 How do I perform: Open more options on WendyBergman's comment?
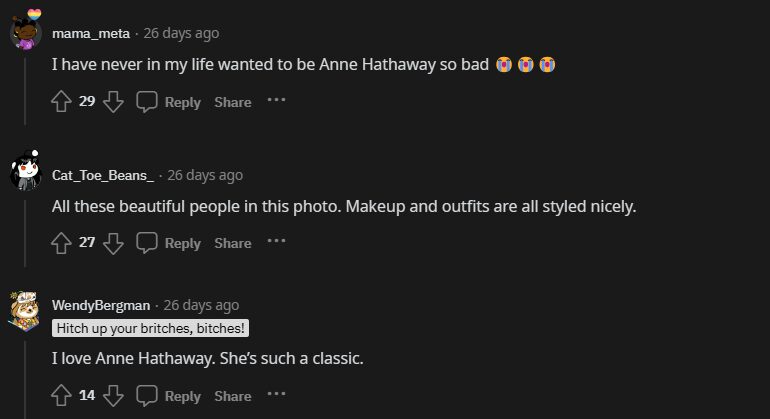[x=276, y=394]
